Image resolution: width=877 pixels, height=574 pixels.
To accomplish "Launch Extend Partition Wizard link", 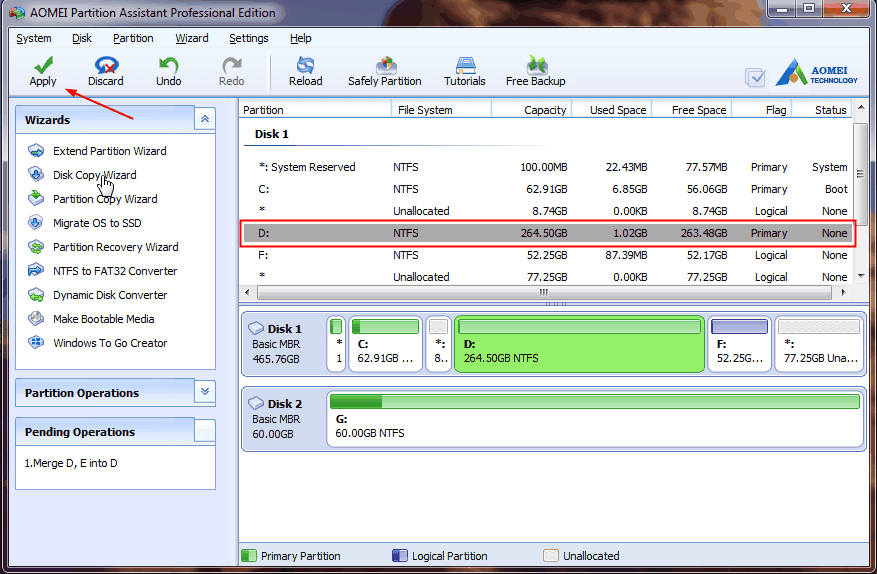I will click(x=110, y=151).
